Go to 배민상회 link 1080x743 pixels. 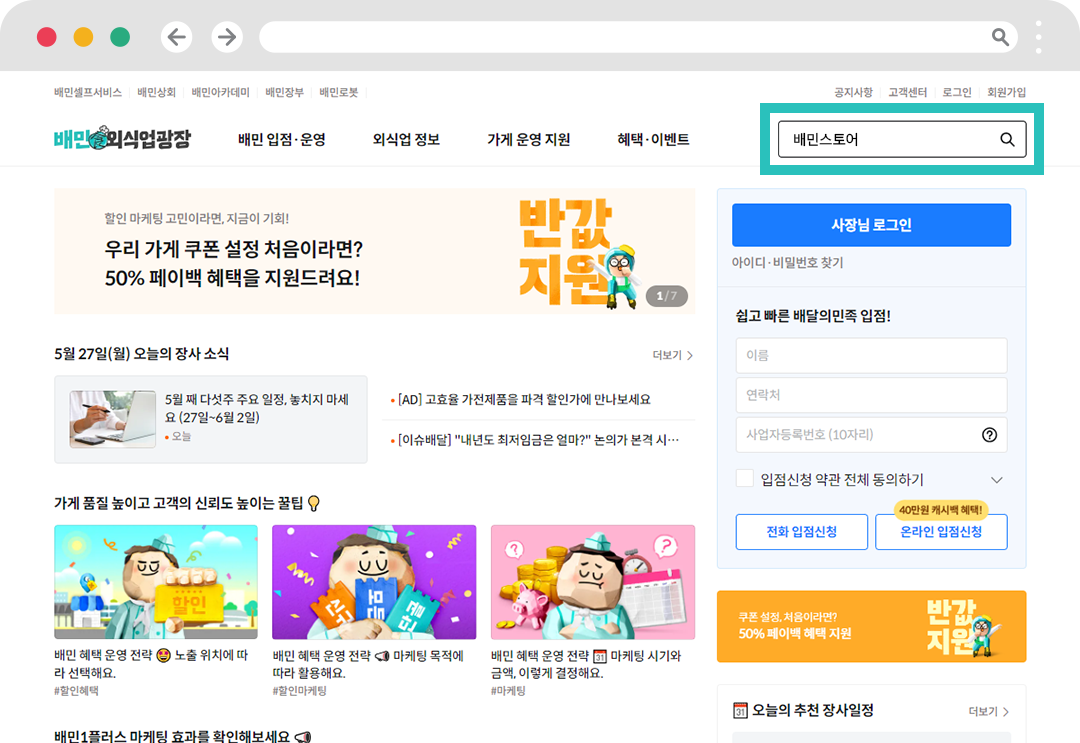156,92
